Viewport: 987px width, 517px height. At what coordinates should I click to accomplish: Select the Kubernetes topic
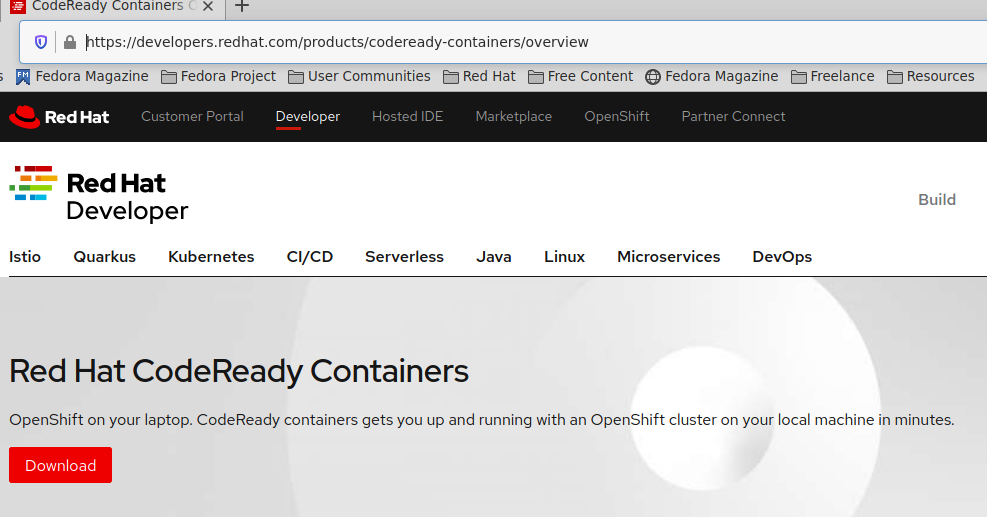[211, 257]
